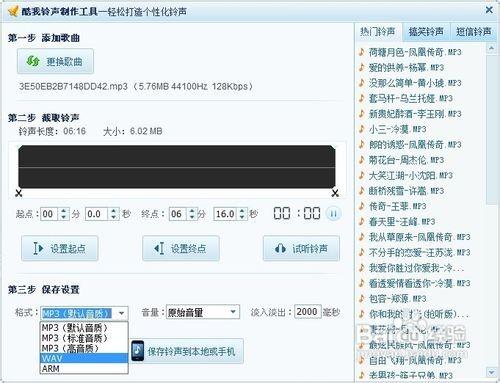Select song 我爱你胜过你爱我-冷...

click(x=416, y=268)
